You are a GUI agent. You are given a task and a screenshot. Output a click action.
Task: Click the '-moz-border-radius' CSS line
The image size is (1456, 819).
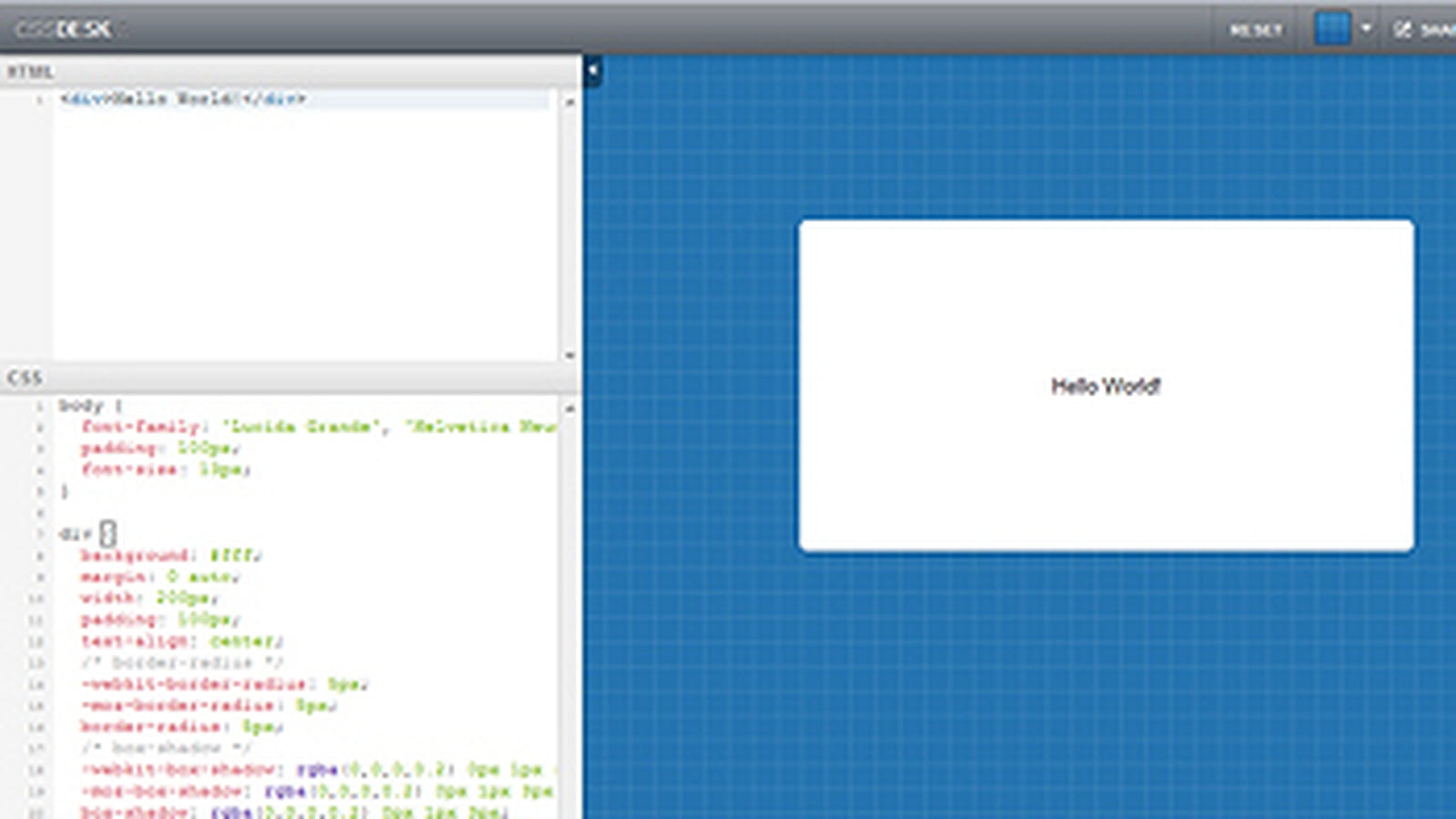pos(208,705)
